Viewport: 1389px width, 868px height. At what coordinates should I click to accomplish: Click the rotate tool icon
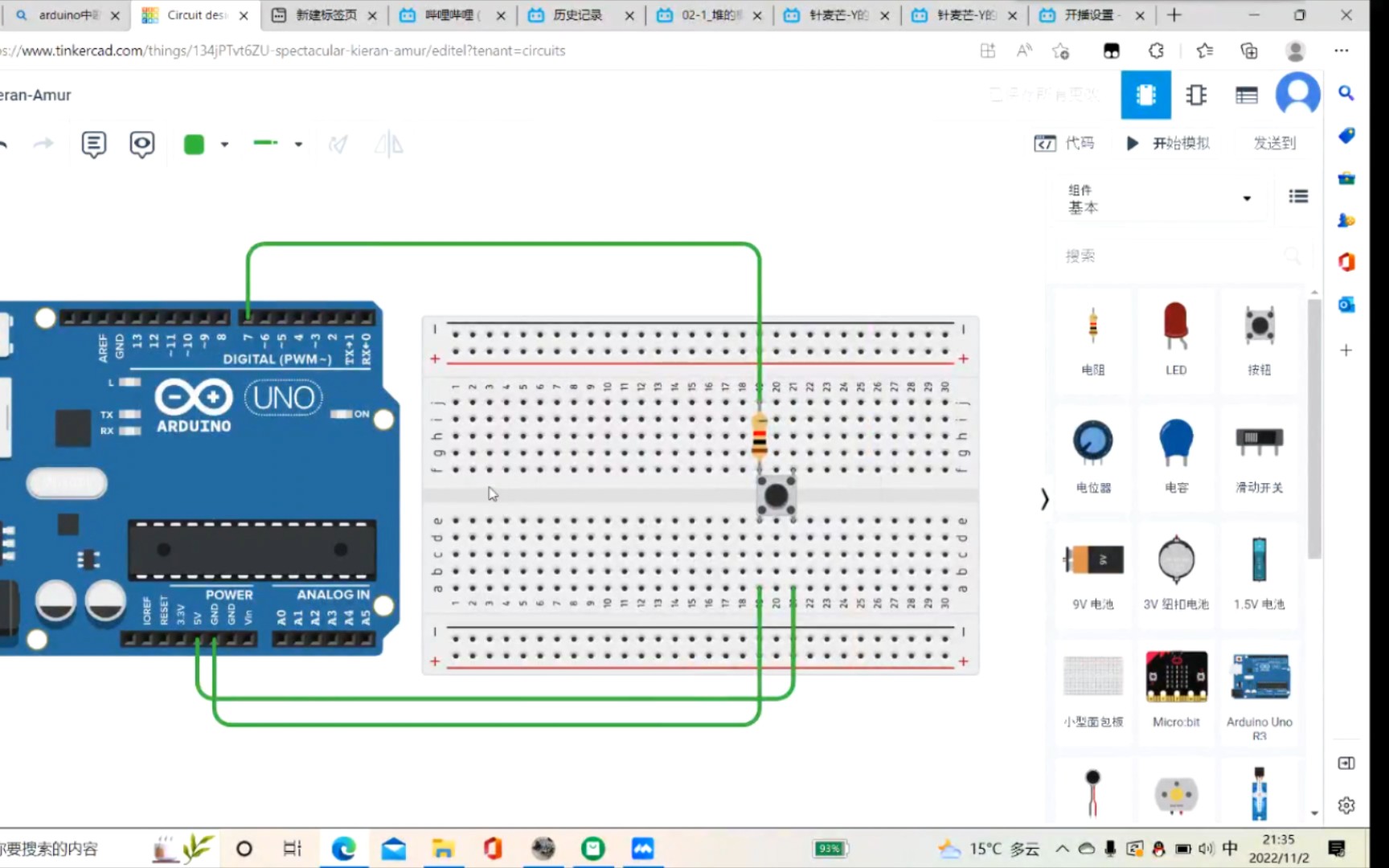pyautogui.click(x=338, y=145)
